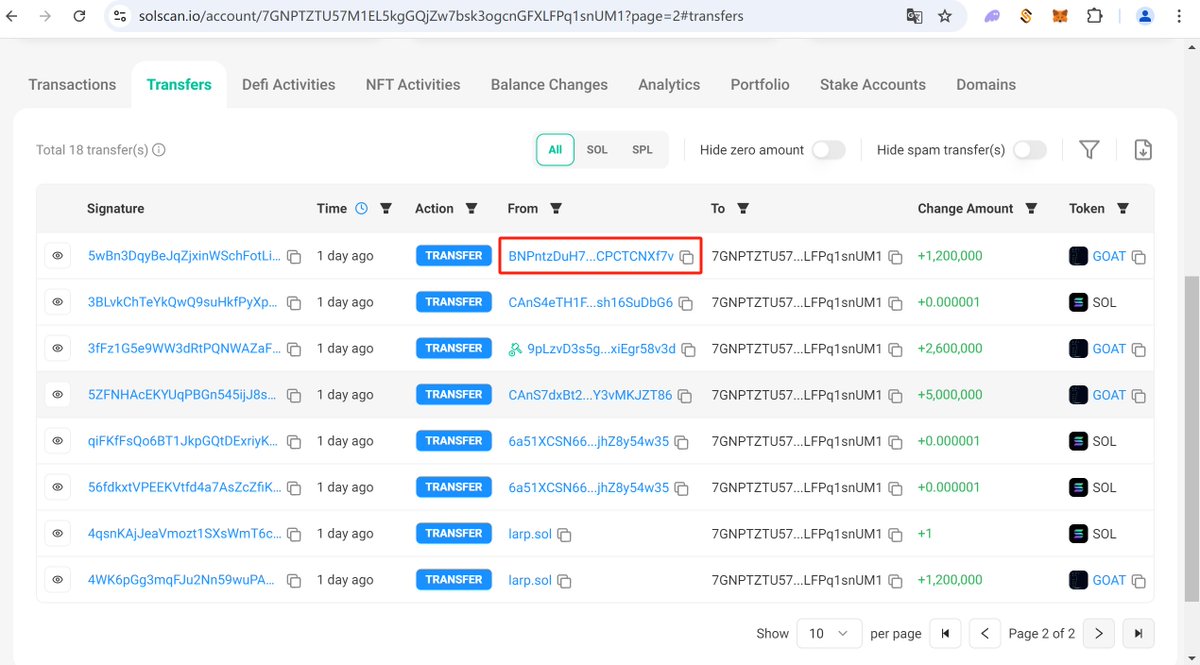1200x665 pixels.
Task: Open the Portfolio tab
Action: pyautogui.click(x=760, y=85)
